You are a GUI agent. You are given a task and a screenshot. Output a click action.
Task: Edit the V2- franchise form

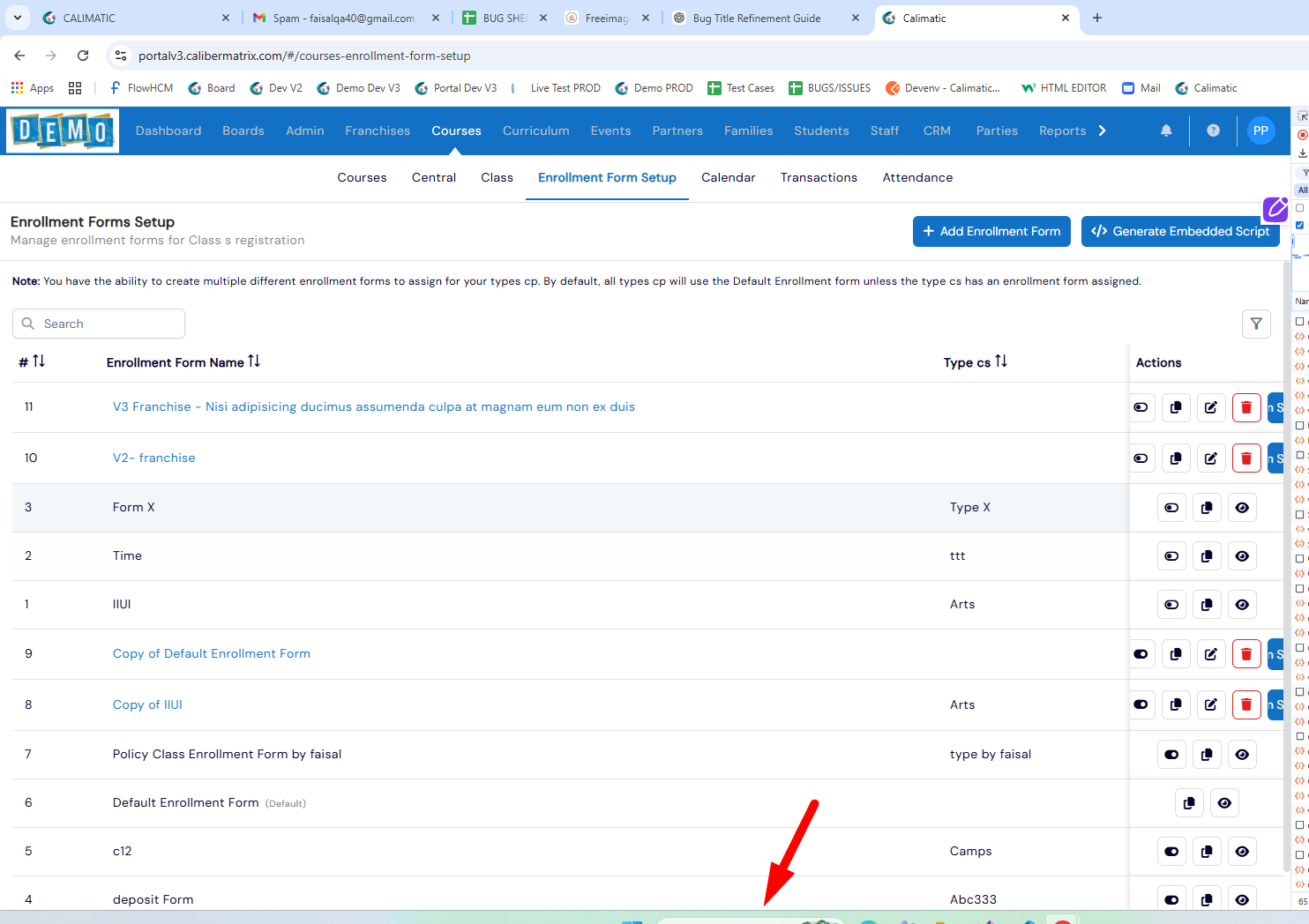pyautogui.click(x=1211, y=458)
